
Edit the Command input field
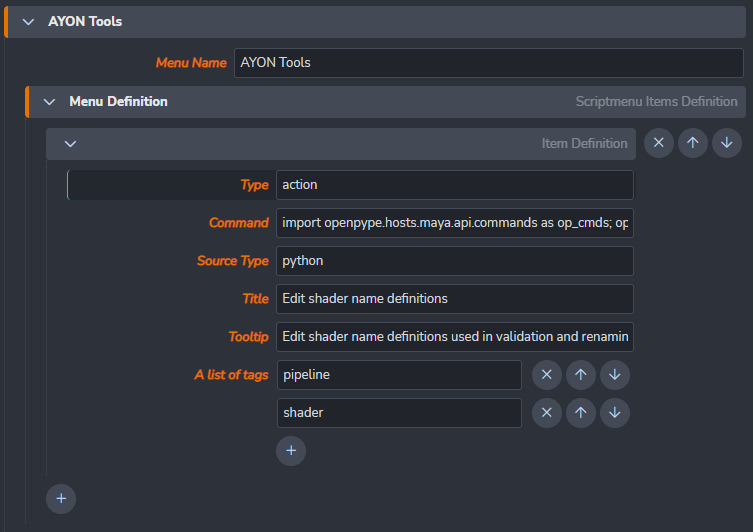click(x=455, y=223)
